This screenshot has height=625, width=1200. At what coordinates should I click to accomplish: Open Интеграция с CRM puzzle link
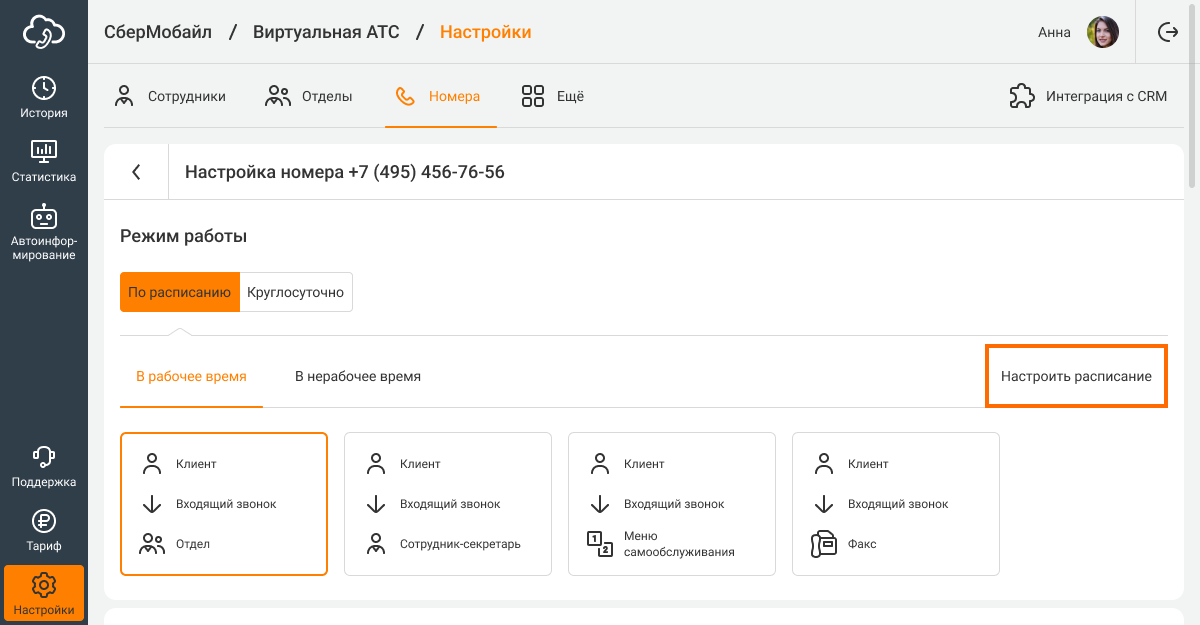1089,97
